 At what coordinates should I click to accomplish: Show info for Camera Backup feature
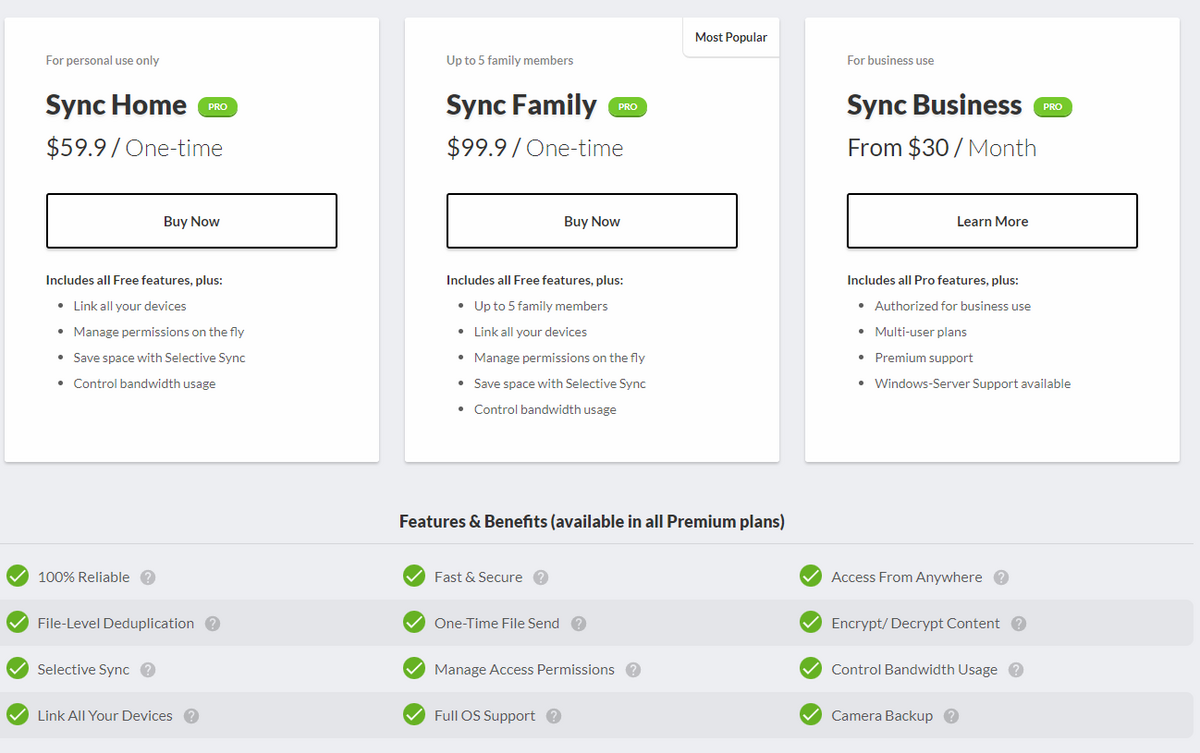[951, 716]
